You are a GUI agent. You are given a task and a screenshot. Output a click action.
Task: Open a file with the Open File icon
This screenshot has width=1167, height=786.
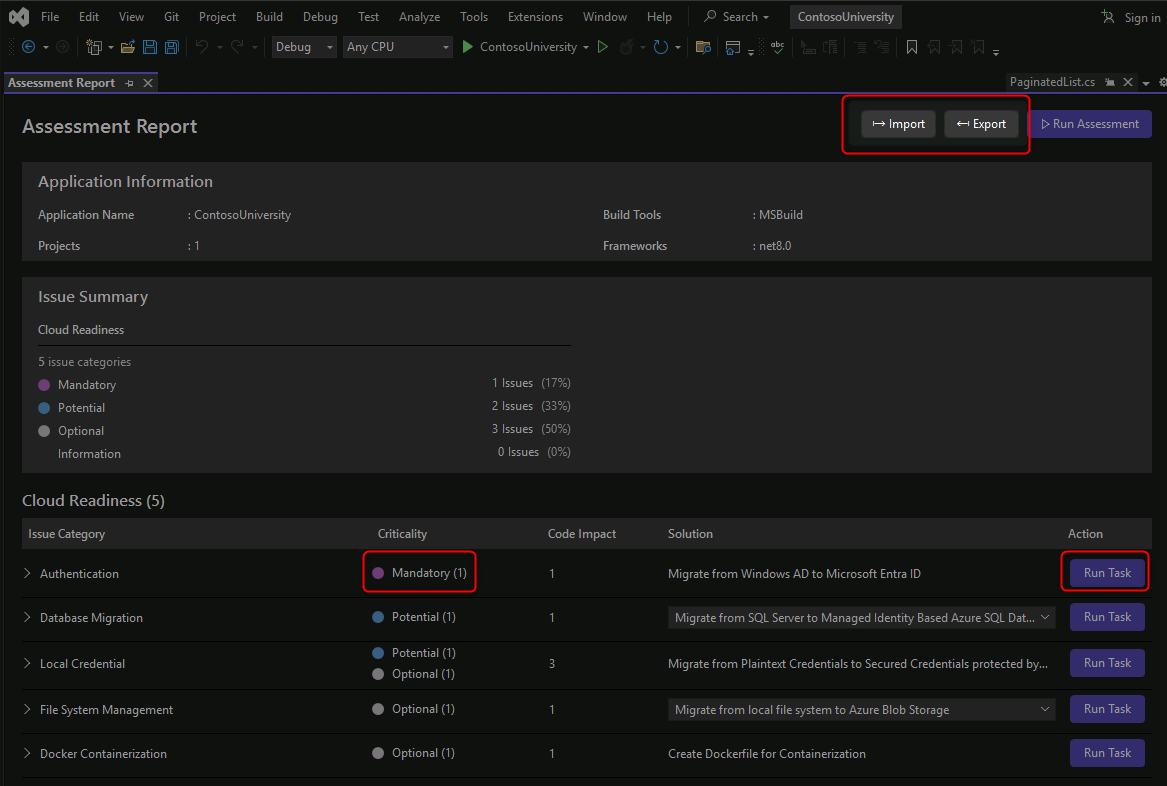(128, 47)
